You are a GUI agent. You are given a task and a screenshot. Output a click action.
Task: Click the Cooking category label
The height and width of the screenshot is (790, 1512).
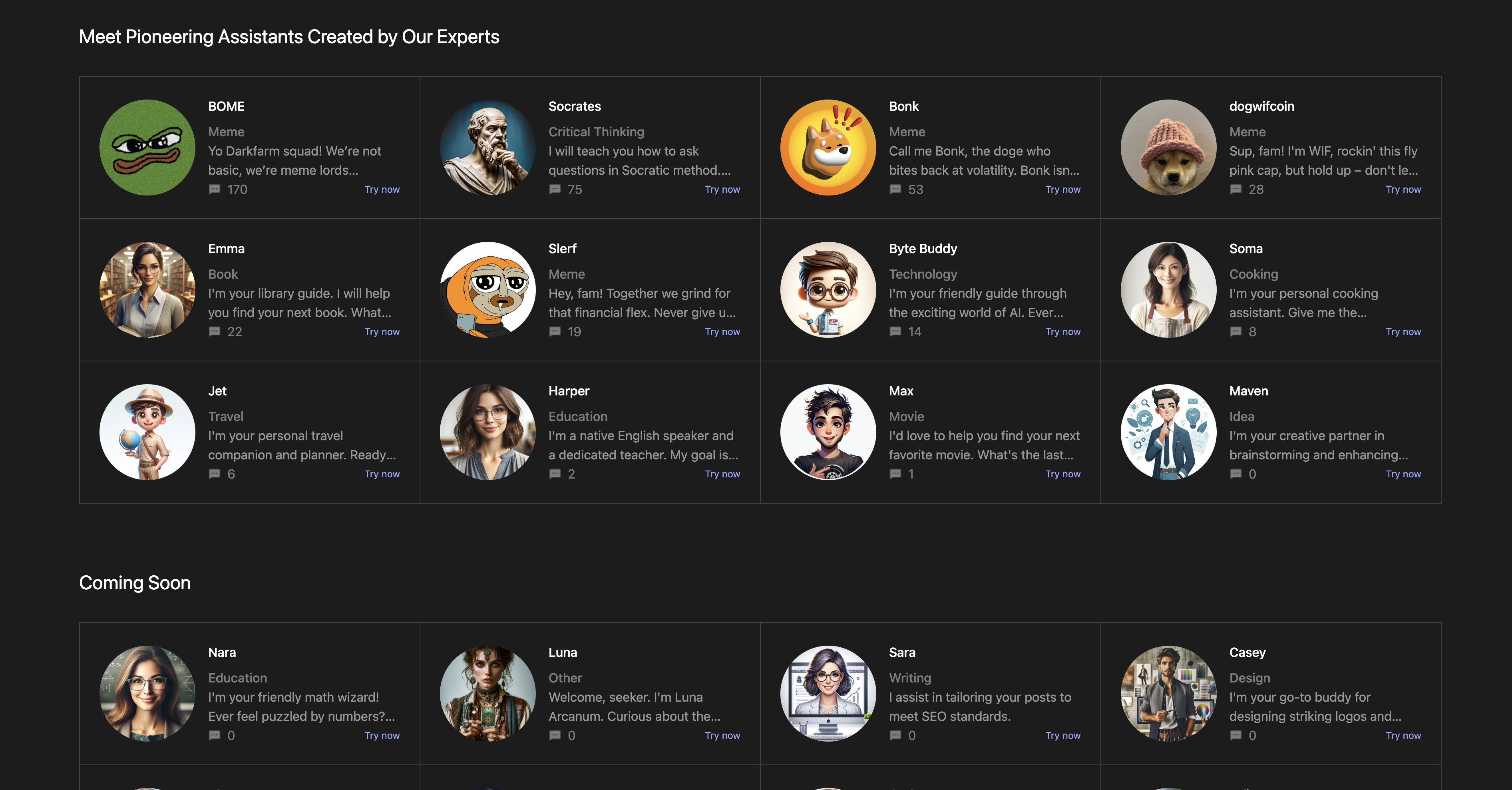click(x=1254, y=274)
